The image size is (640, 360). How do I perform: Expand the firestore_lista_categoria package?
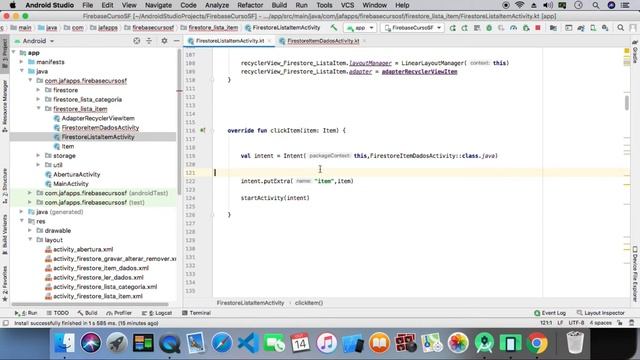coord(38,99)
